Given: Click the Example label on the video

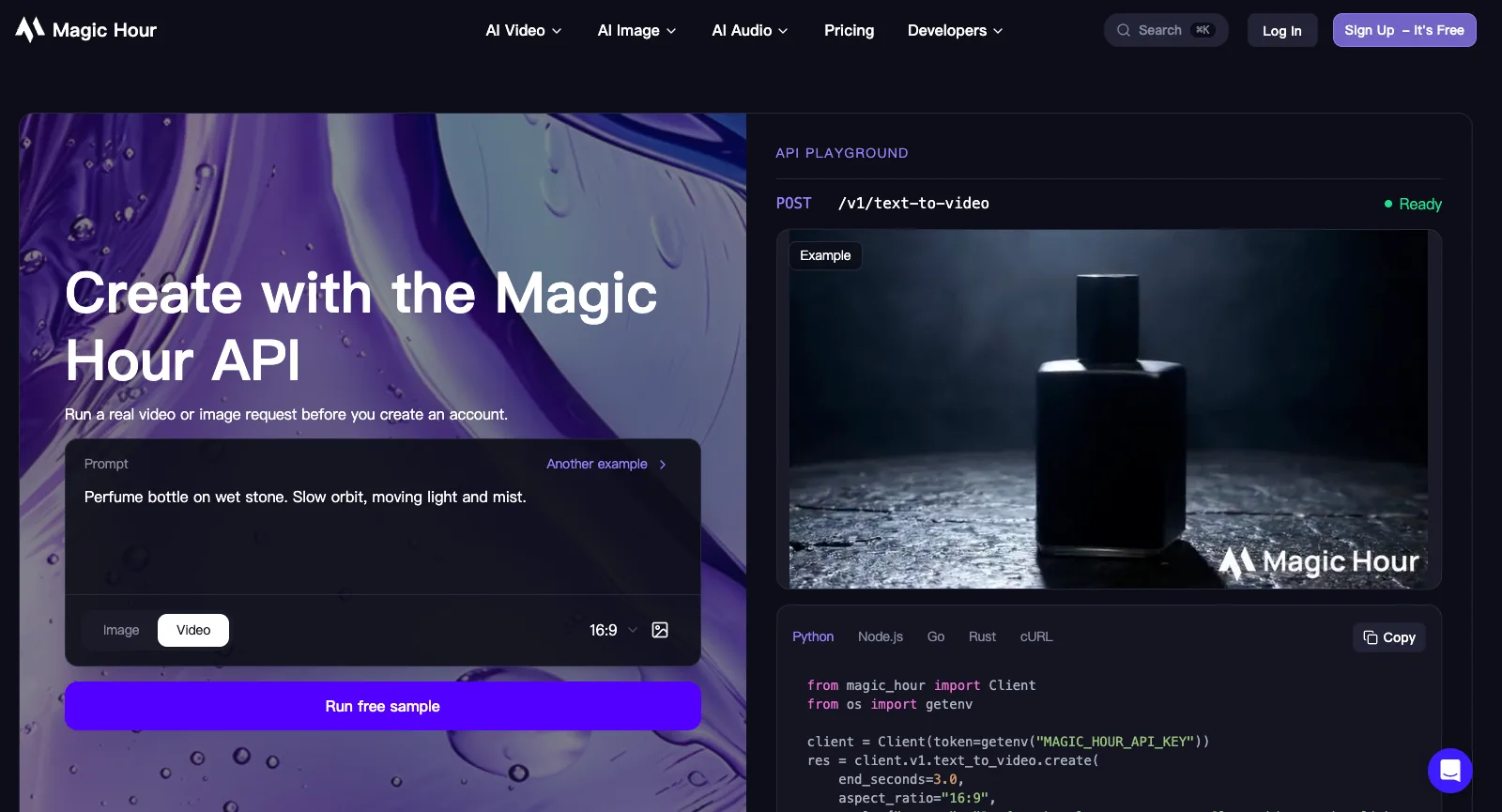Looking at the screenshot, I should [825, 255].
